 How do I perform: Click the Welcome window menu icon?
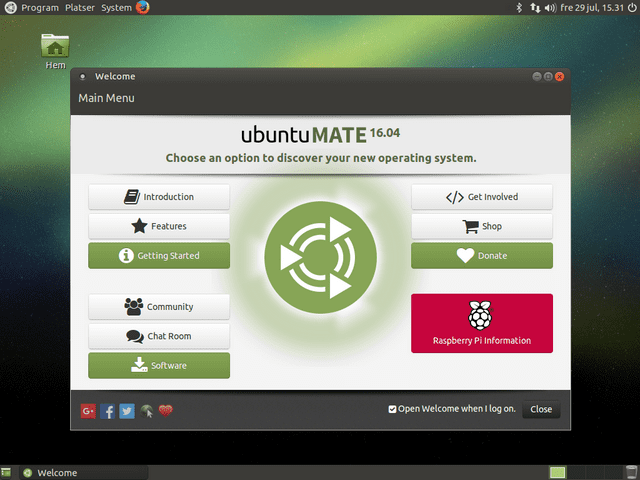[82, 76]
